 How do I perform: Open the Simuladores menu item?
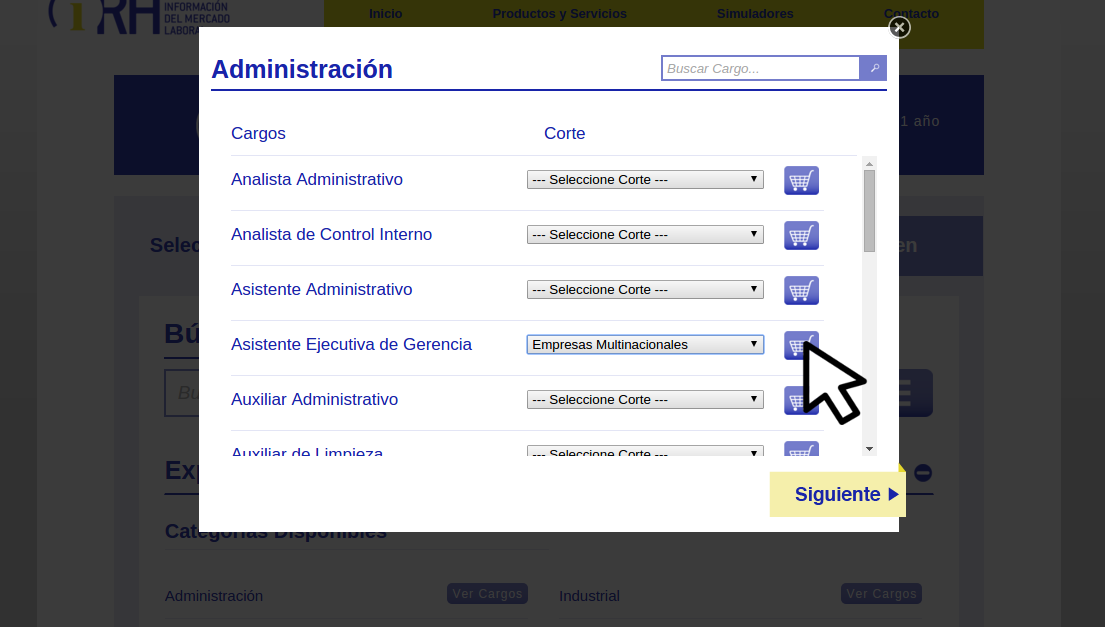coord(755,13)
